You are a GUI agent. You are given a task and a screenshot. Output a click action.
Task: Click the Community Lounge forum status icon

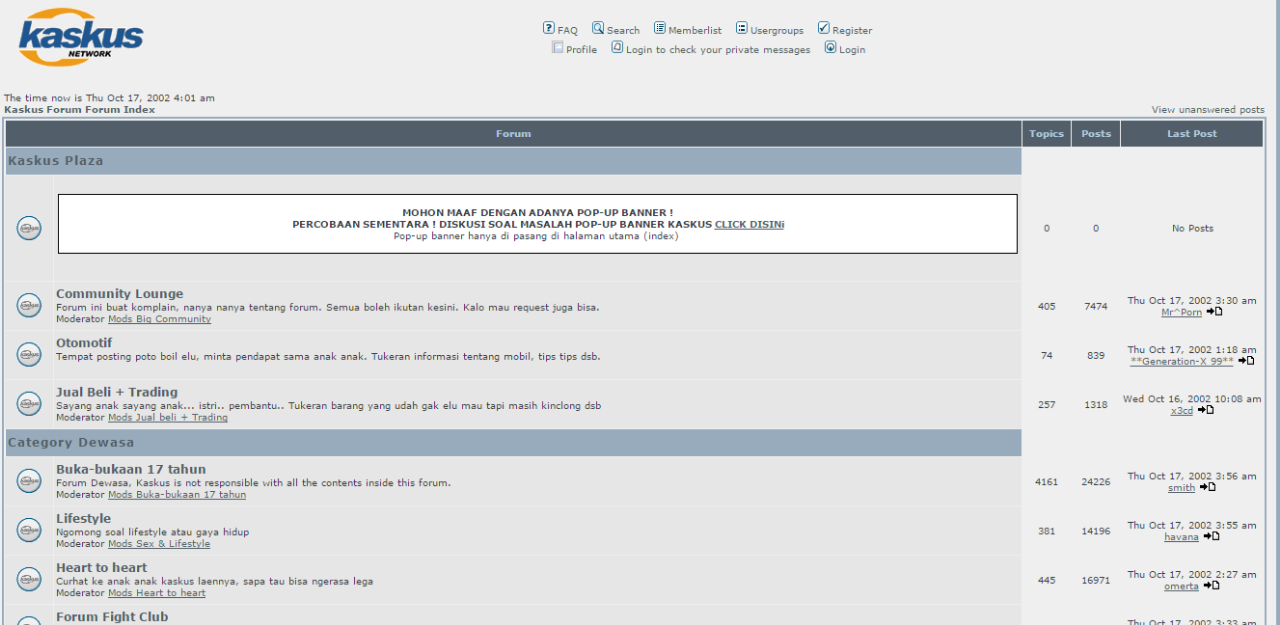pos(29,306)
